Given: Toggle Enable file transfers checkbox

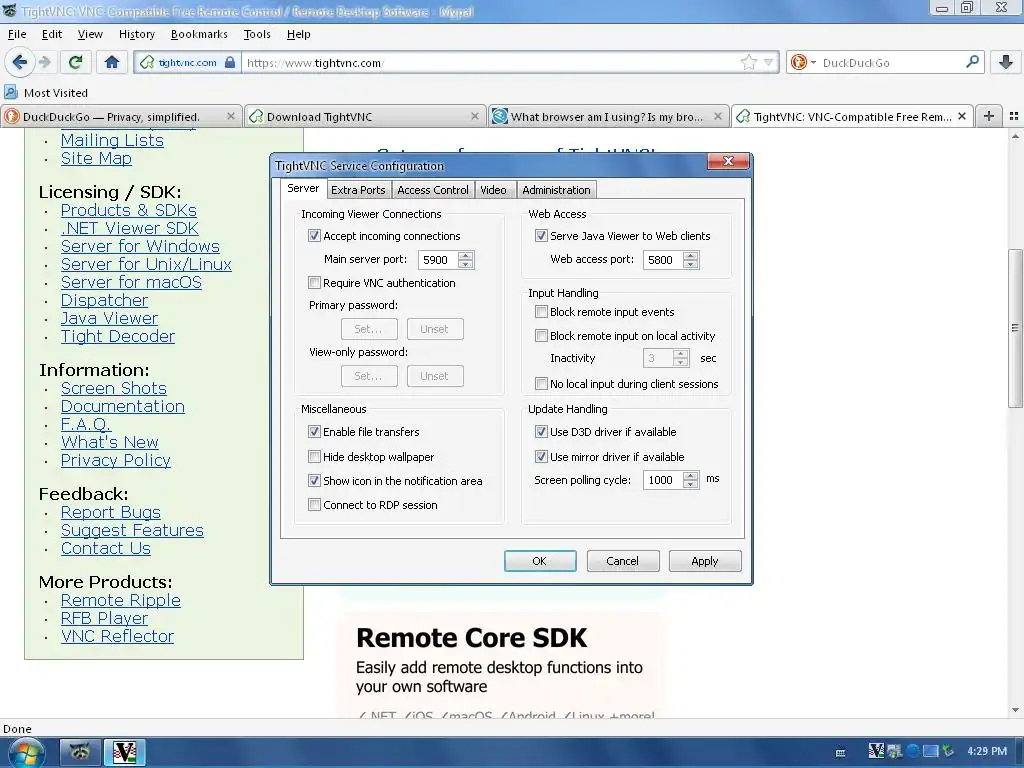Looking at the screenshot, I should click(x=314, y=432).
